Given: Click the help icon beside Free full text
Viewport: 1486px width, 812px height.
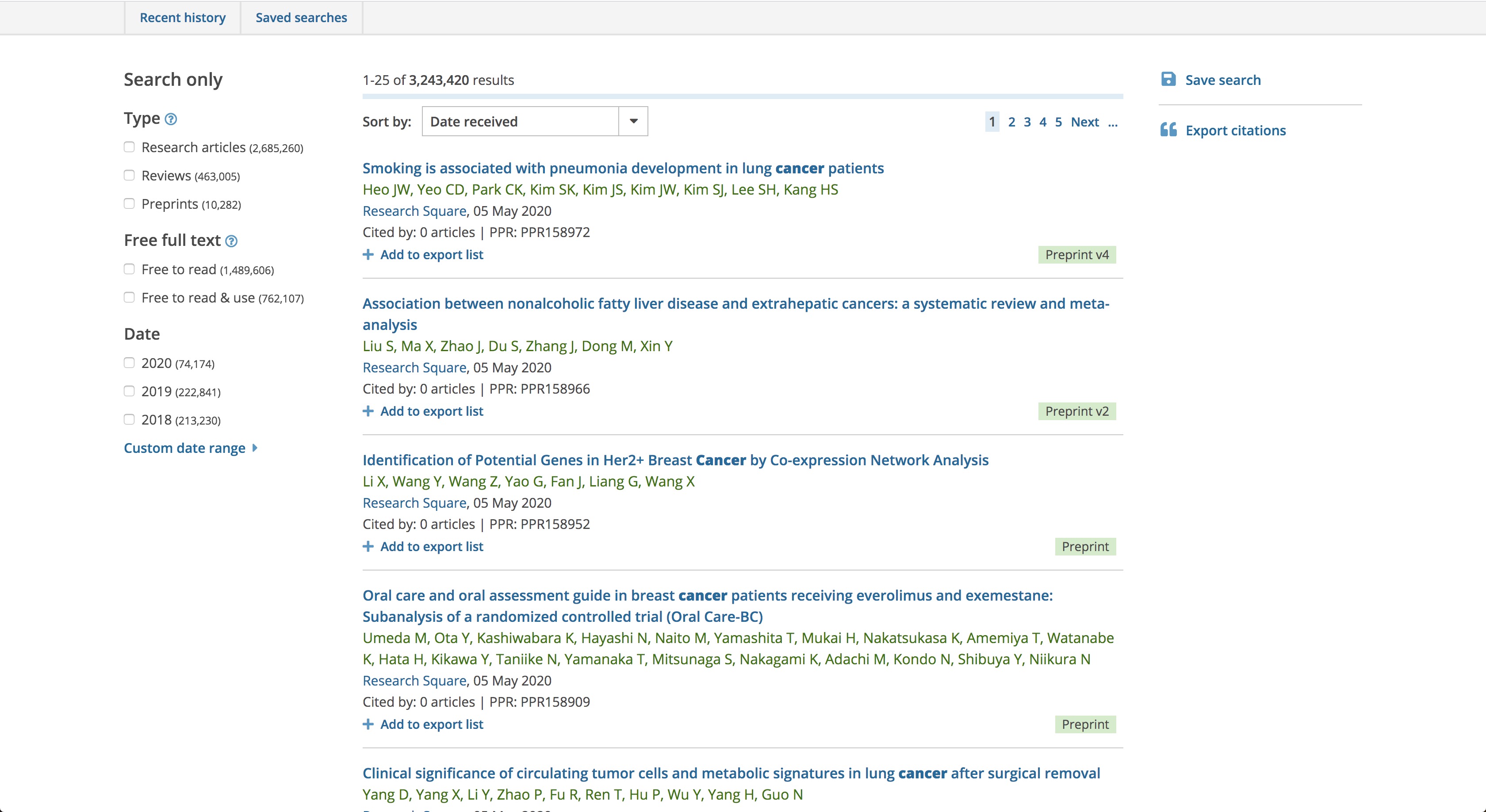Looking at the screenshot, I should coord(231,241).
